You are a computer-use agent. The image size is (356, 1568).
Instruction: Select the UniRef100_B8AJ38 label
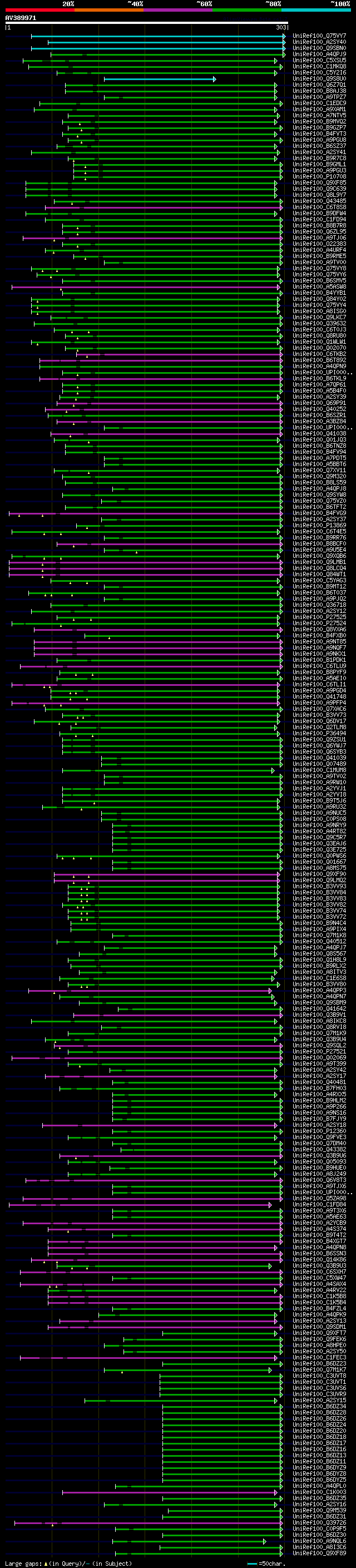click(x=319, y=91)
